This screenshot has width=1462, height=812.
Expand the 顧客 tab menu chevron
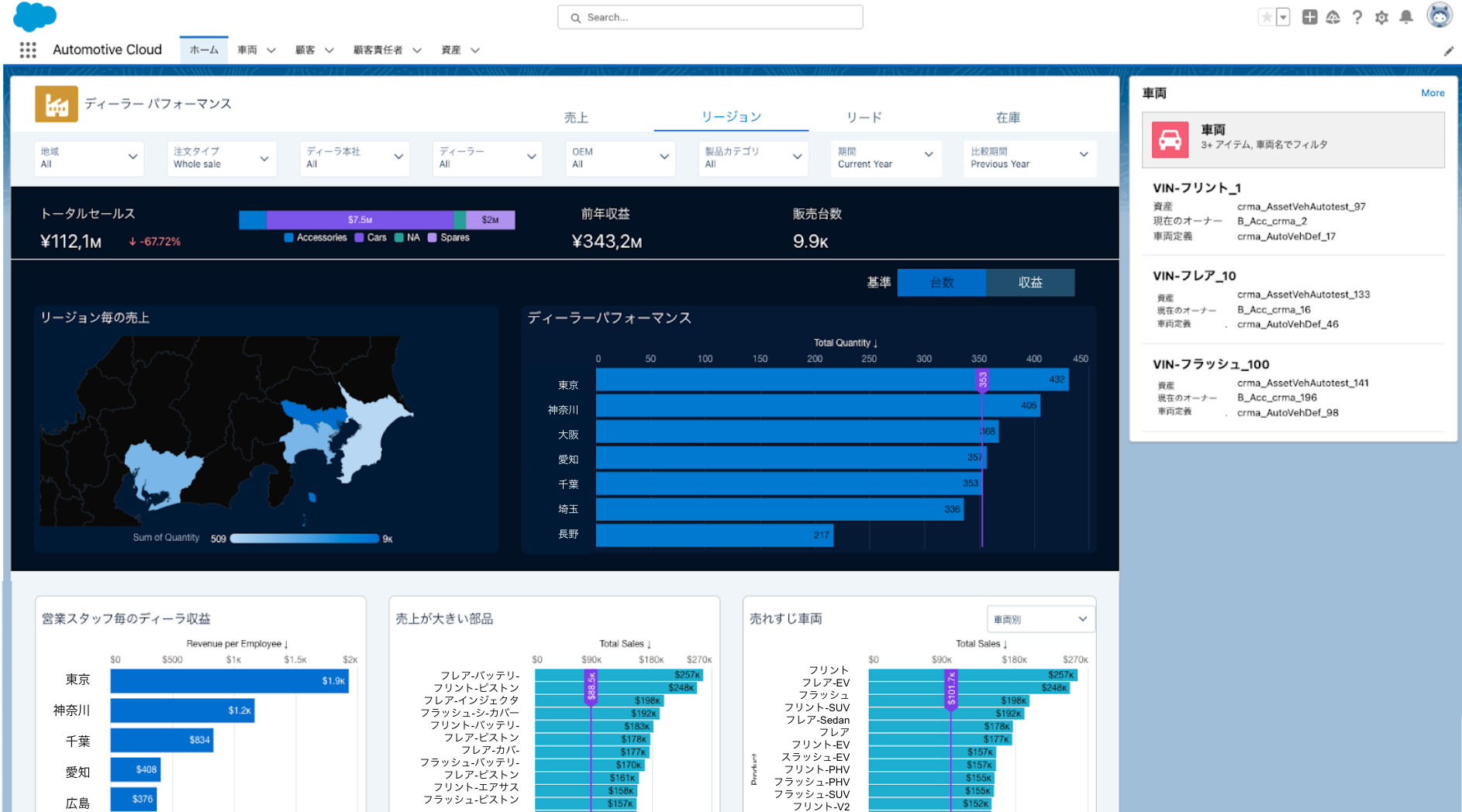click(329, 50)
